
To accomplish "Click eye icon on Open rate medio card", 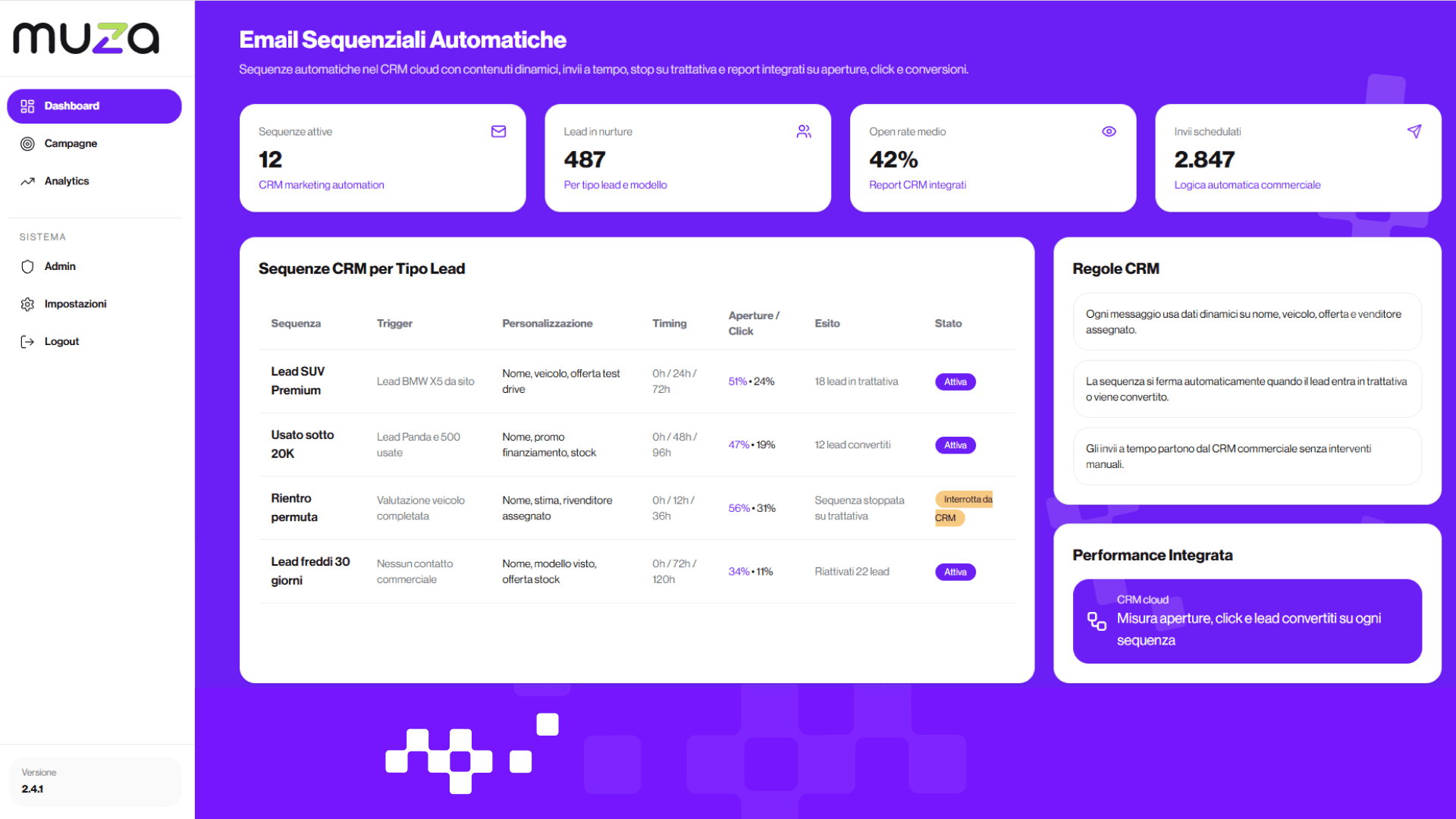I will pyautogui.click(x=1109, y=132).
